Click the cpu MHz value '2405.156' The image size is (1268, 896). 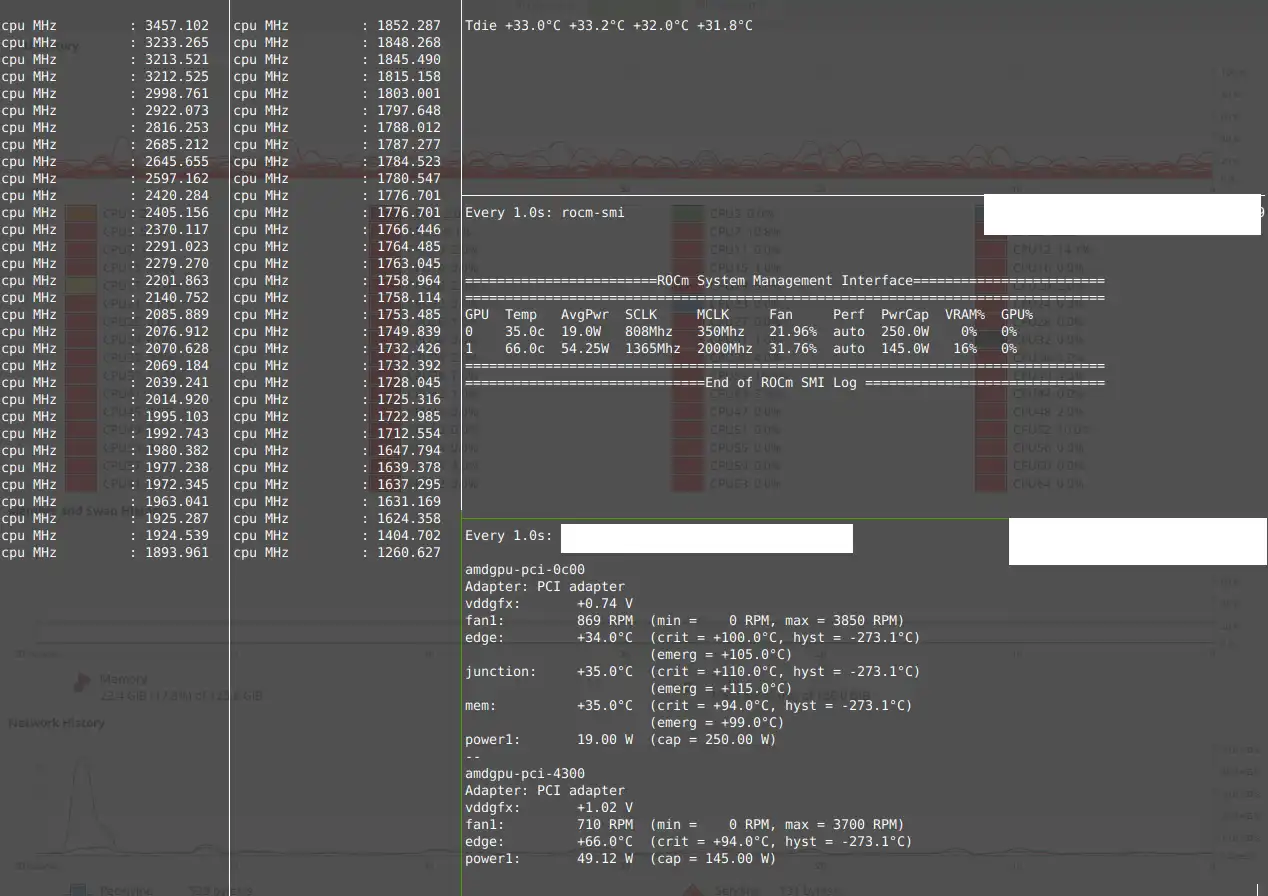(x=177, y=212)
